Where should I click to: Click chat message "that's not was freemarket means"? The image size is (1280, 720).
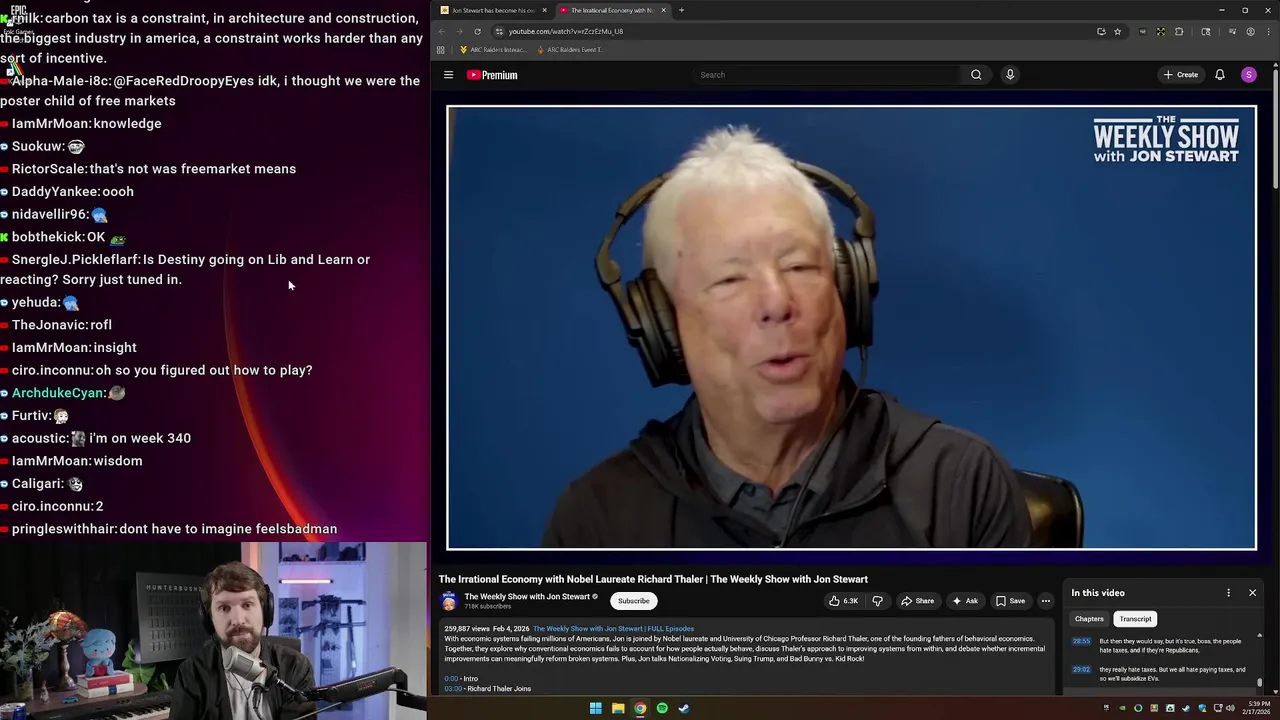point(194,169)
